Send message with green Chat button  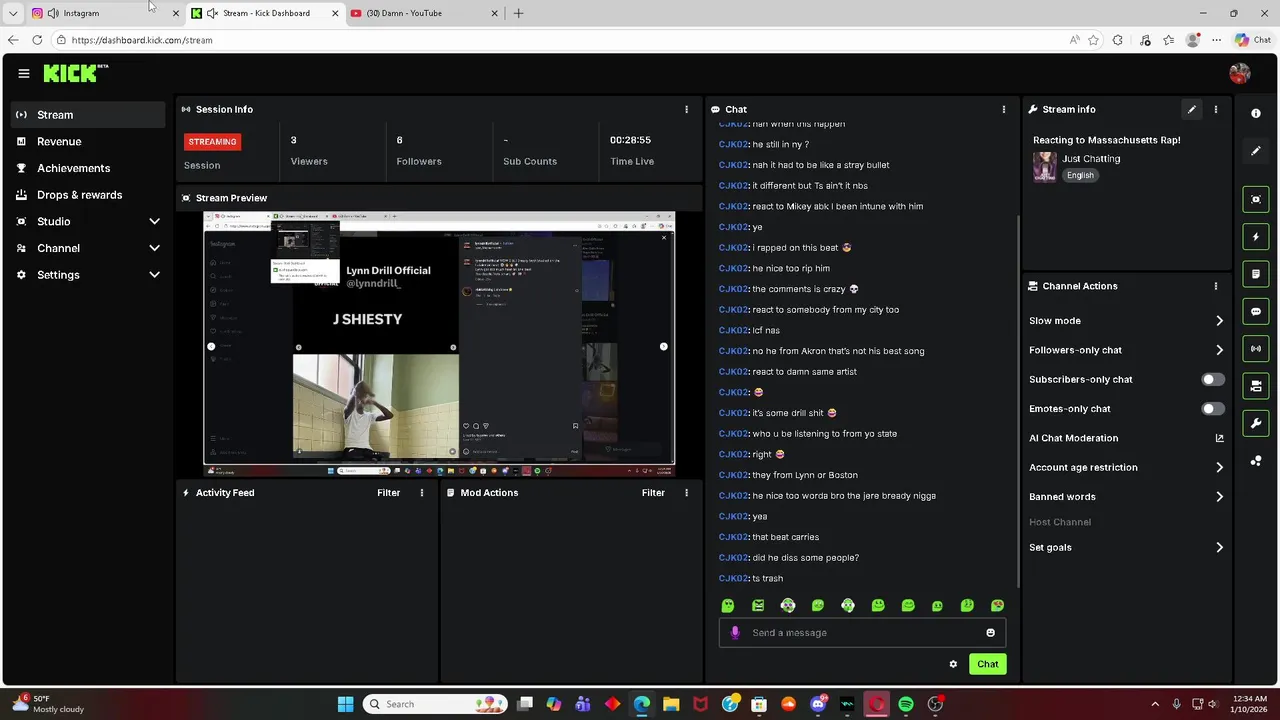[x=987, y=664]
